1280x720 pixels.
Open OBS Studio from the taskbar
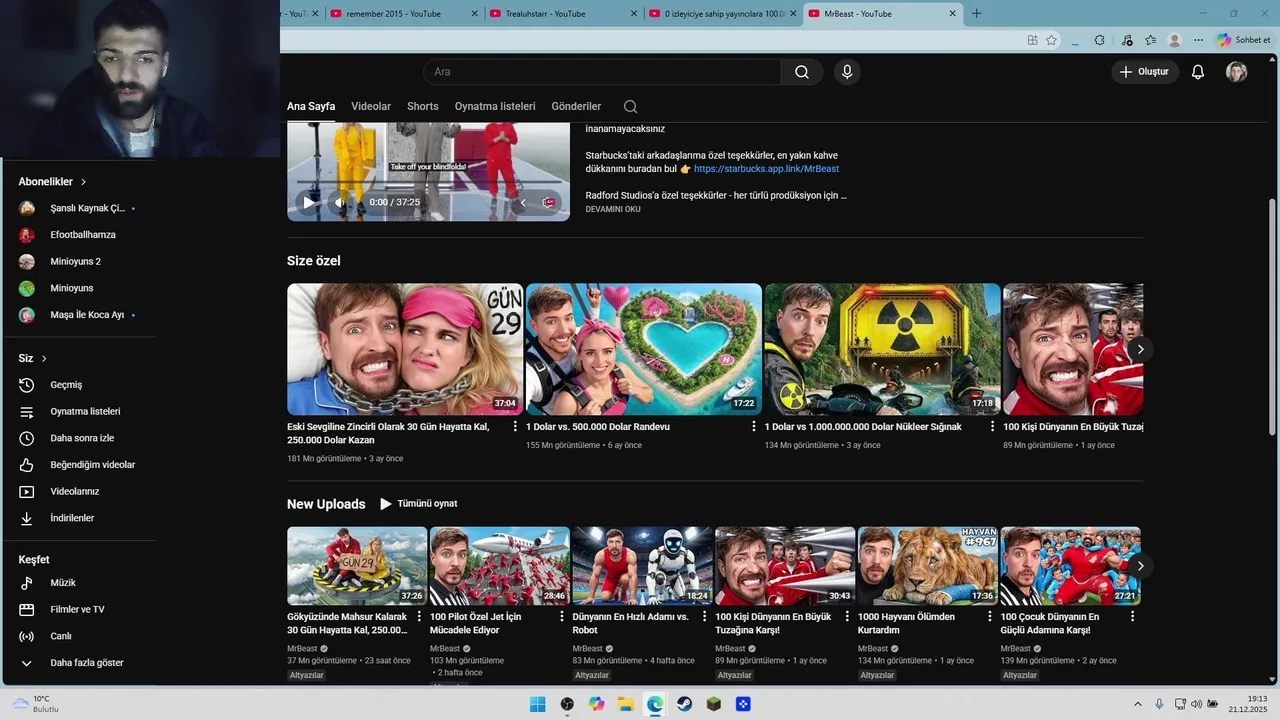(x=567, y=704)
